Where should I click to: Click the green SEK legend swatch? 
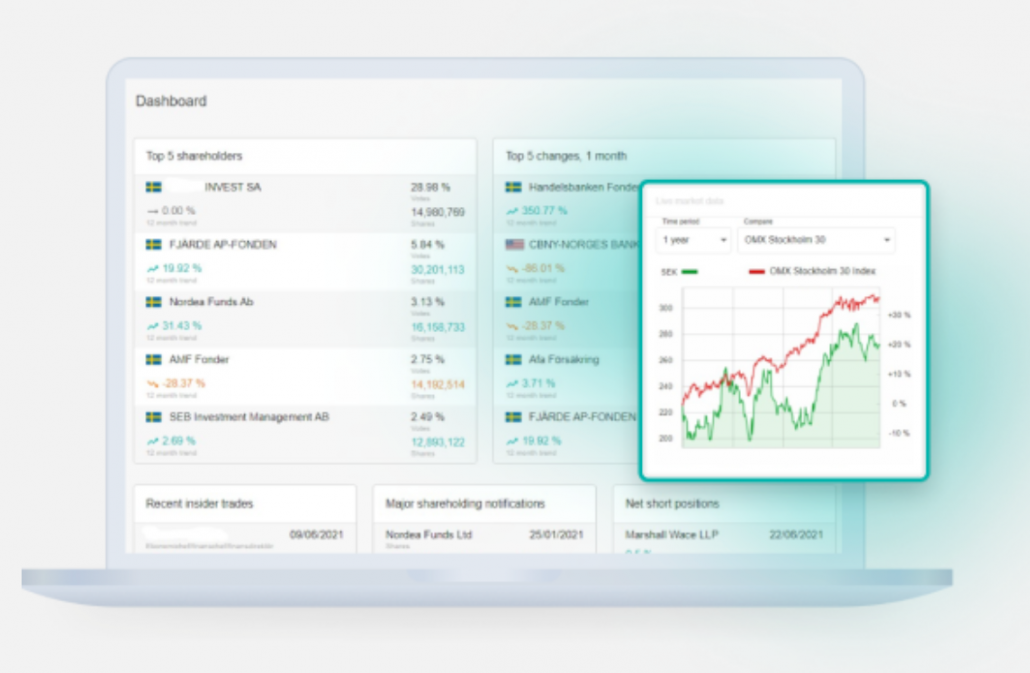pos(689,271)
